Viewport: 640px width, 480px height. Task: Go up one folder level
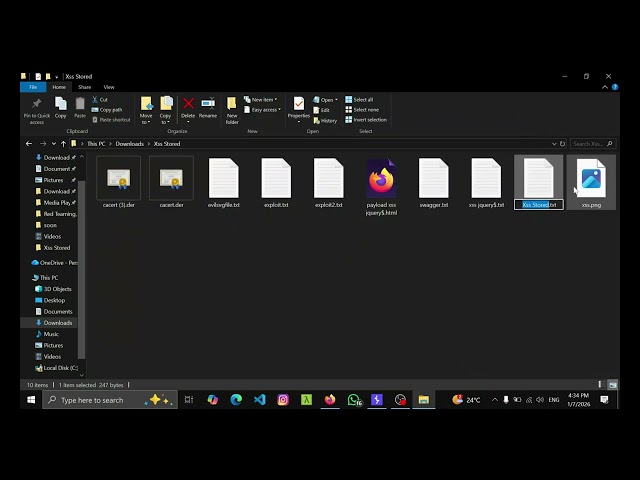(x=63, y=144)
